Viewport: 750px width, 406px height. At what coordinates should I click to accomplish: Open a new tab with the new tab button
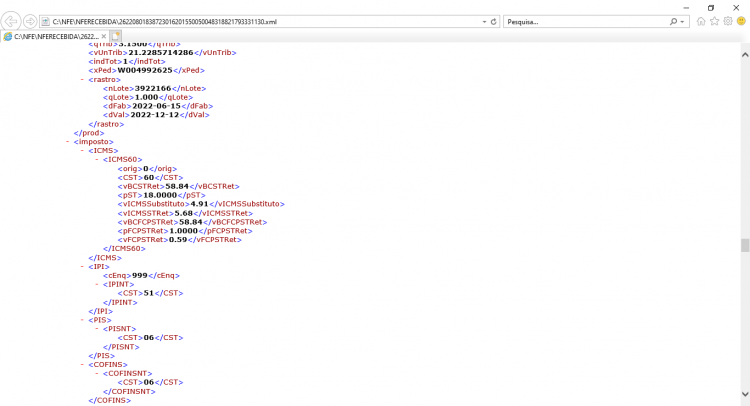tap(116, 36)
